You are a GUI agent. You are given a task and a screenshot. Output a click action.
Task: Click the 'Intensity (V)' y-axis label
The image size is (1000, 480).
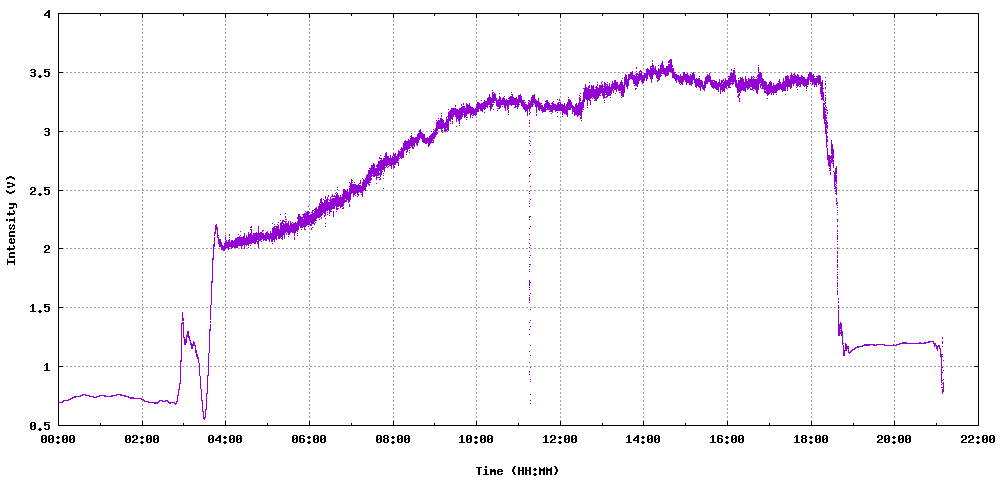11,219
